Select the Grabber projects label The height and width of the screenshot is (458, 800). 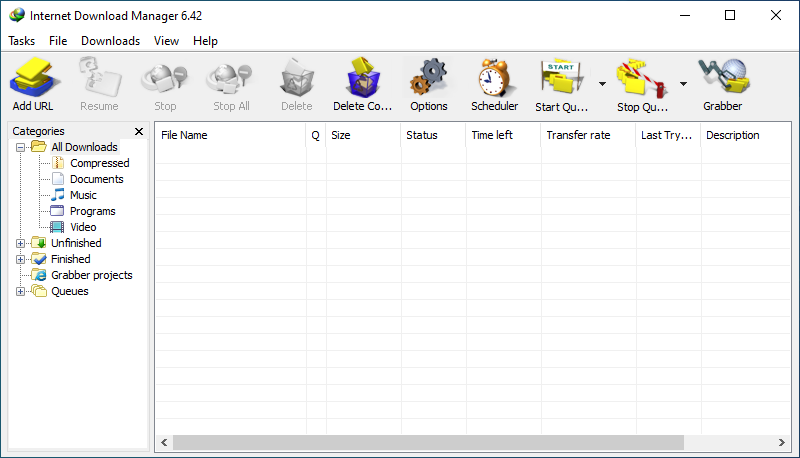pyautogui.click(x=92, y=275)
